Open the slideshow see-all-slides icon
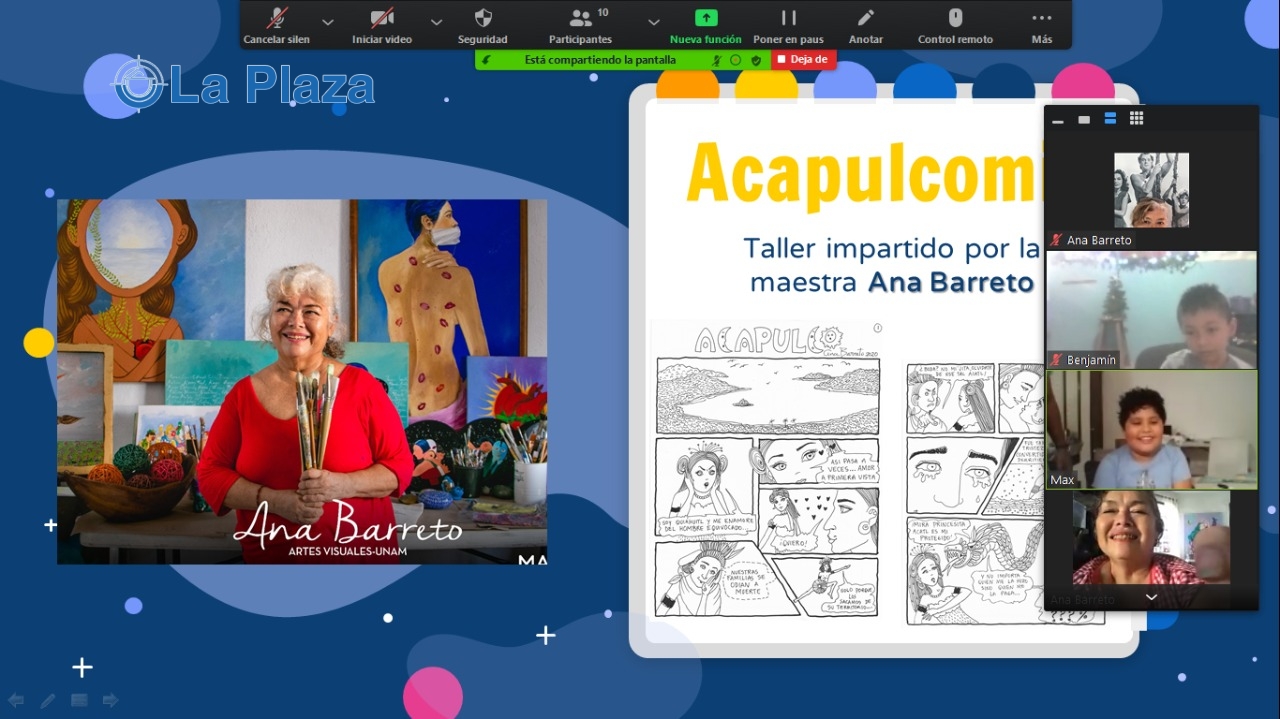The image size is (1280, 719). [x=79, y=700]
